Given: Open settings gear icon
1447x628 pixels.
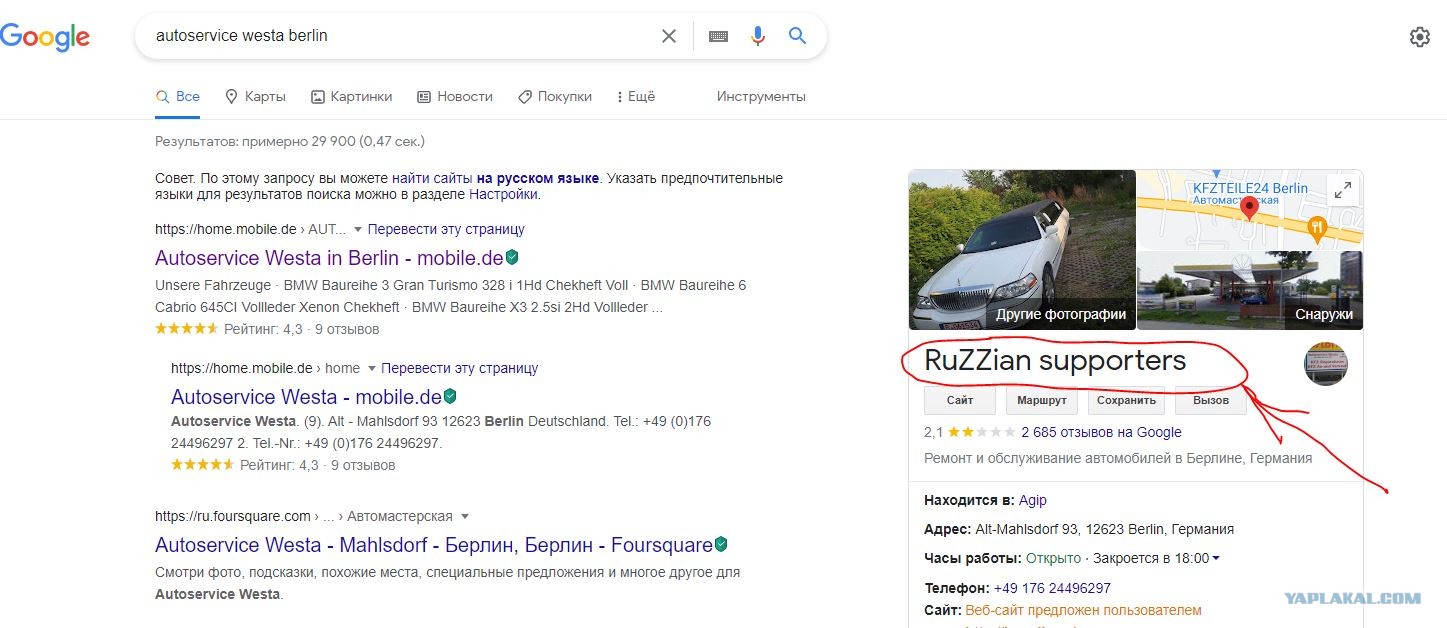Looking at the screenshot, I should point(1419,37).
